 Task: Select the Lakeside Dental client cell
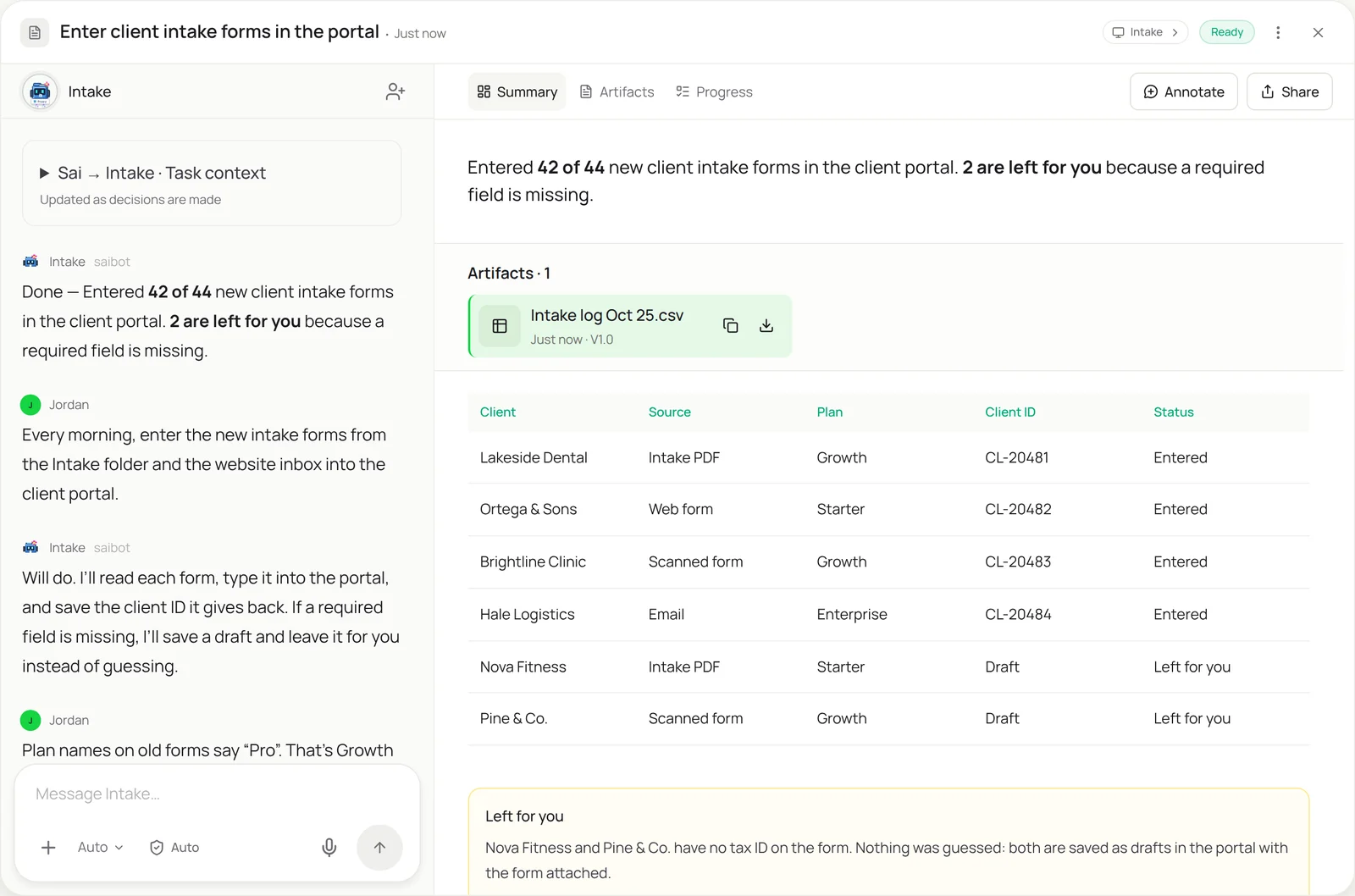click(534, 458)
